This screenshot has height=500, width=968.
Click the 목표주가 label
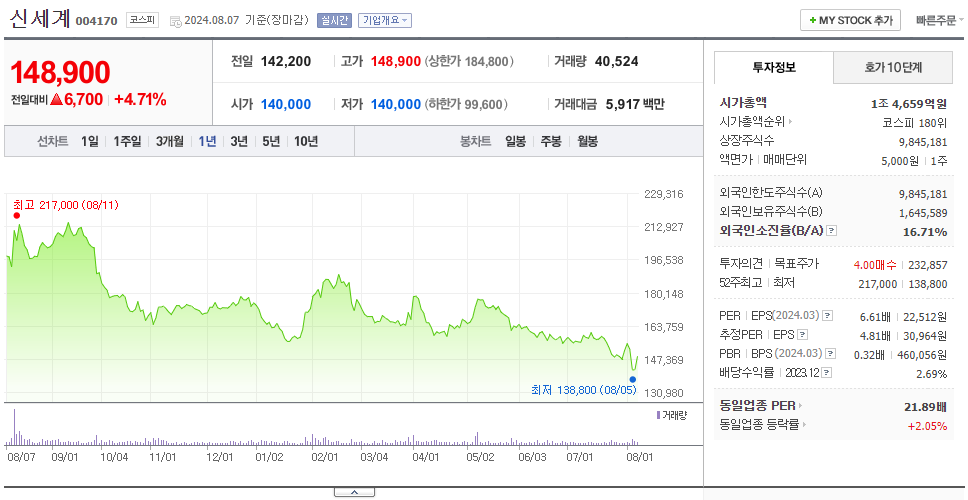coord(797,264)
